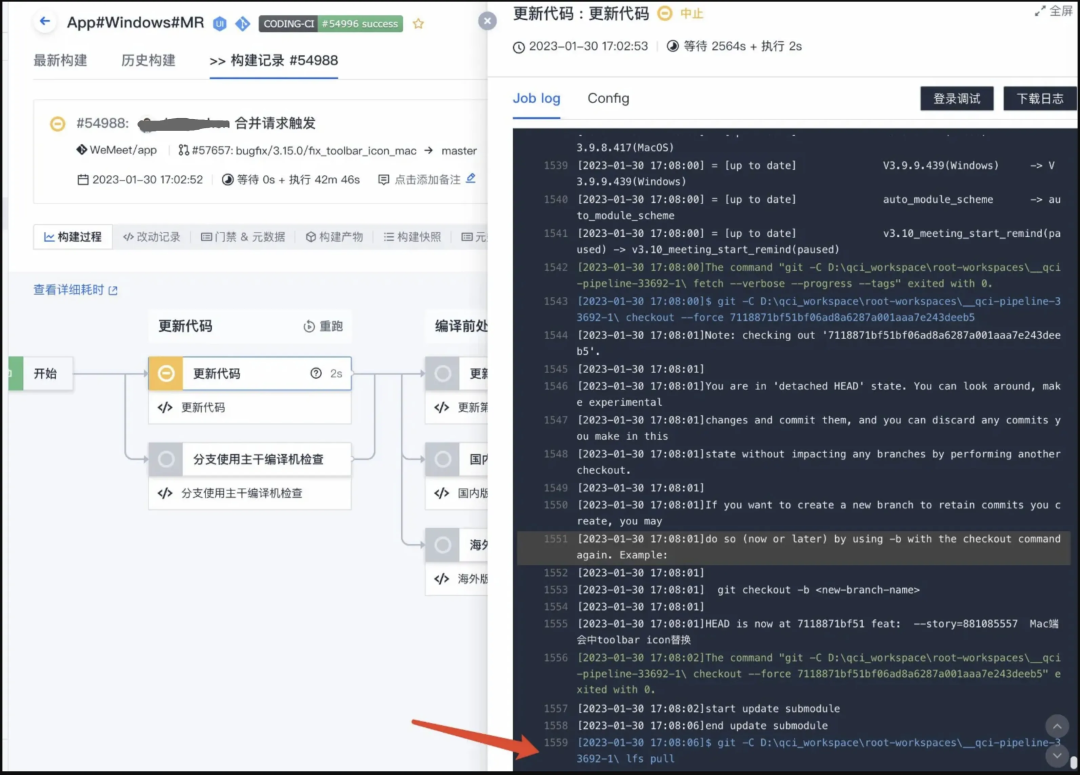Click the edit note pencil icon
Image resolution: width=1080 pixels, height=775 pixels.
470,178
